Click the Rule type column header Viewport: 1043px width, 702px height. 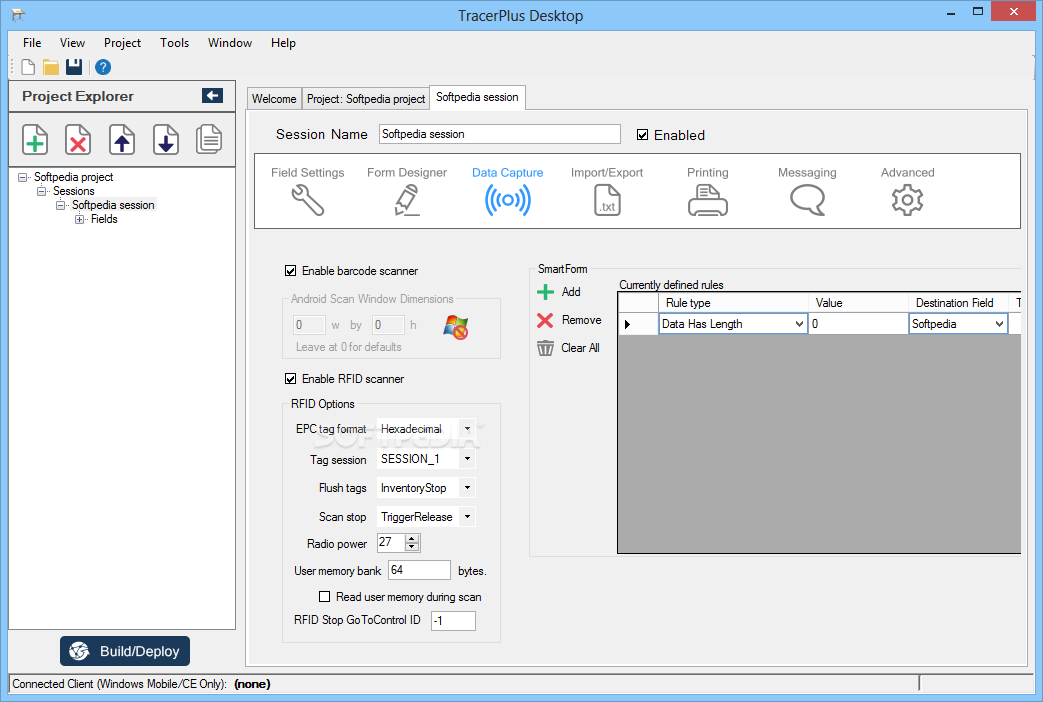(733, 303)
